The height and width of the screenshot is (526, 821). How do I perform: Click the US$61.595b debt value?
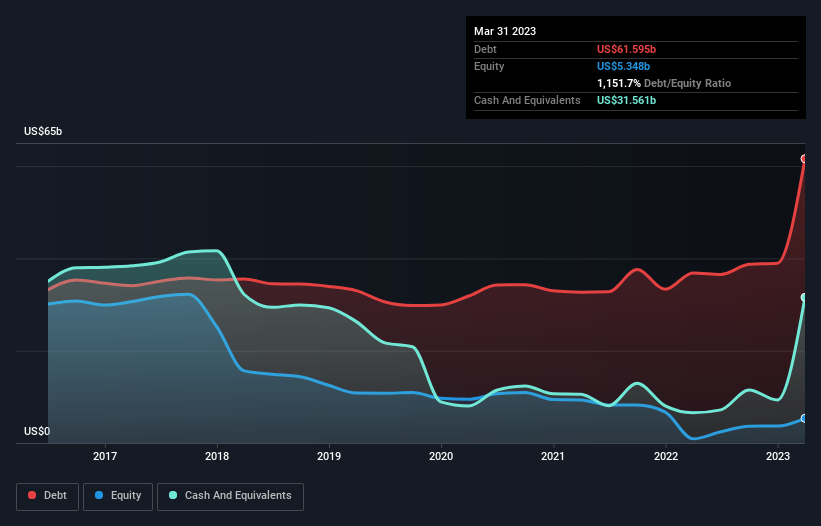pos(626,49)
